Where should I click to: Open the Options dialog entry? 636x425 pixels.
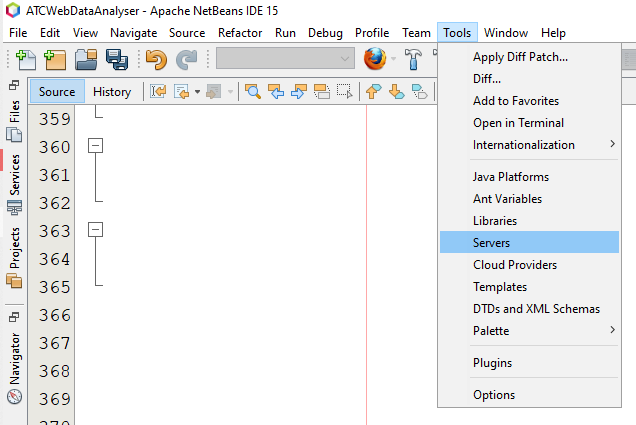pos(529,395)
